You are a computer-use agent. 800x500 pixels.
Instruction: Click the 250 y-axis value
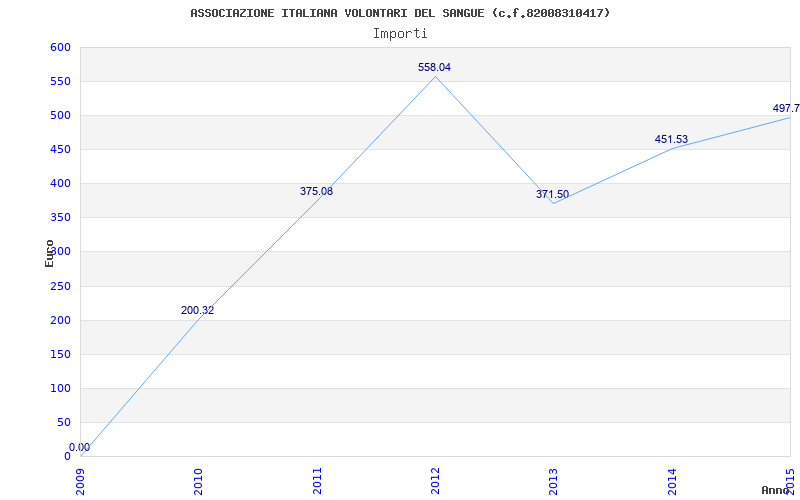point(60,286)
